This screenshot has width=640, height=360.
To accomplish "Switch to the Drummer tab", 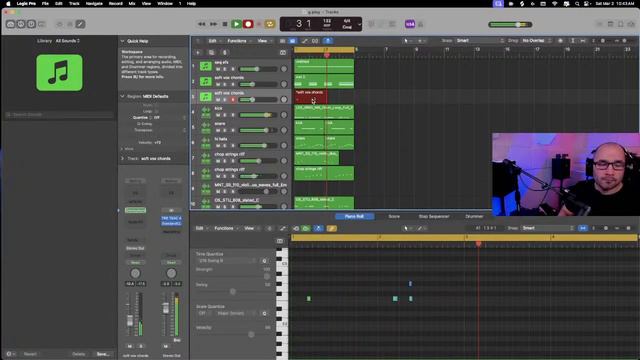I will click(474, 216).
